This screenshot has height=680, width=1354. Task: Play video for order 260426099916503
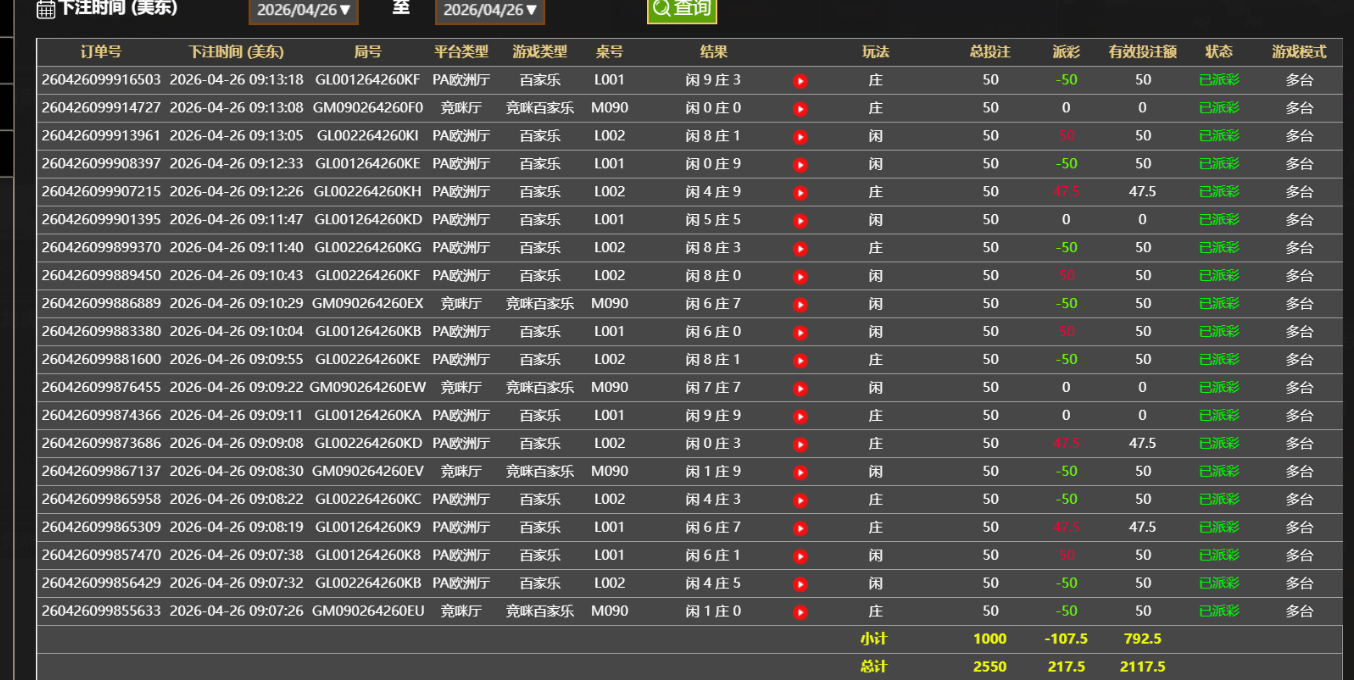[x=800, y=81]
